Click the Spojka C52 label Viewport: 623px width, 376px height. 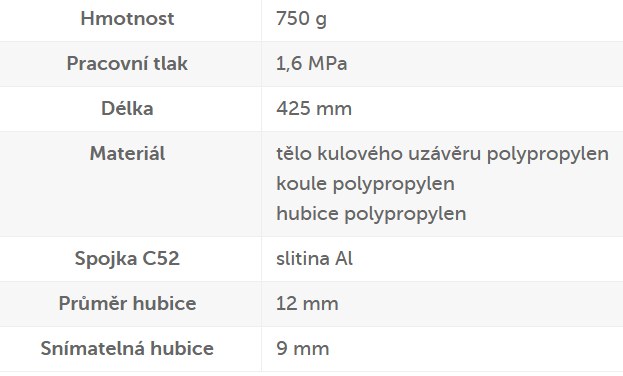click(x=127, y=259)
